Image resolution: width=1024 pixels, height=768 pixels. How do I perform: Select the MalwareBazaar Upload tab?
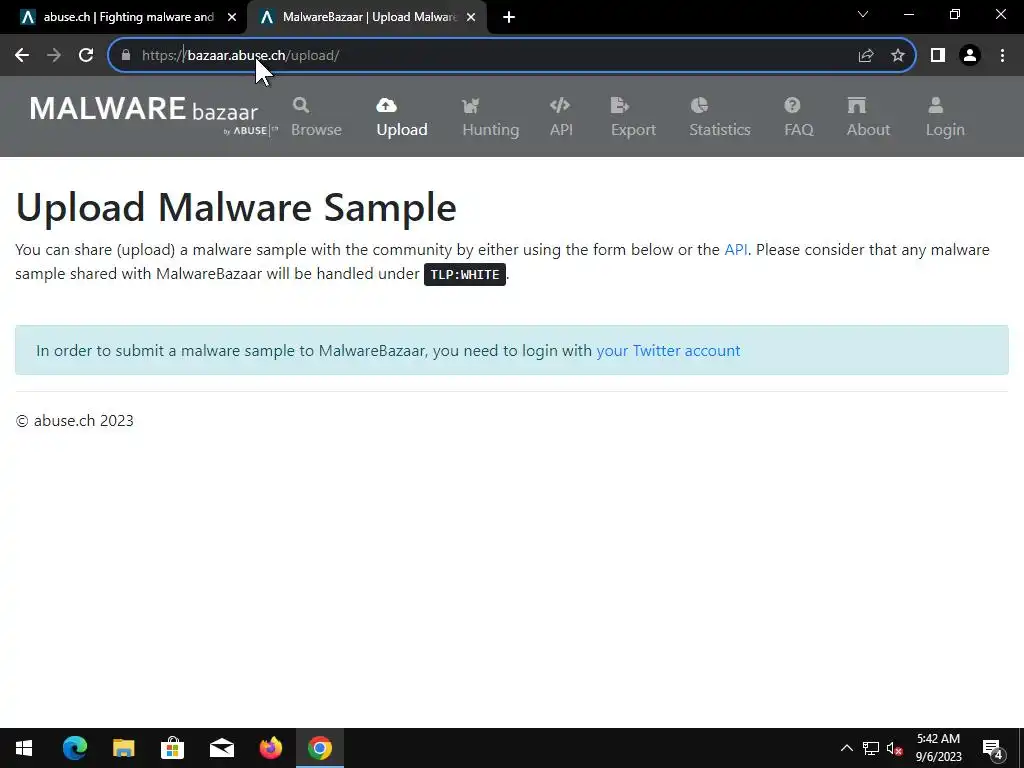pos(367,17)
